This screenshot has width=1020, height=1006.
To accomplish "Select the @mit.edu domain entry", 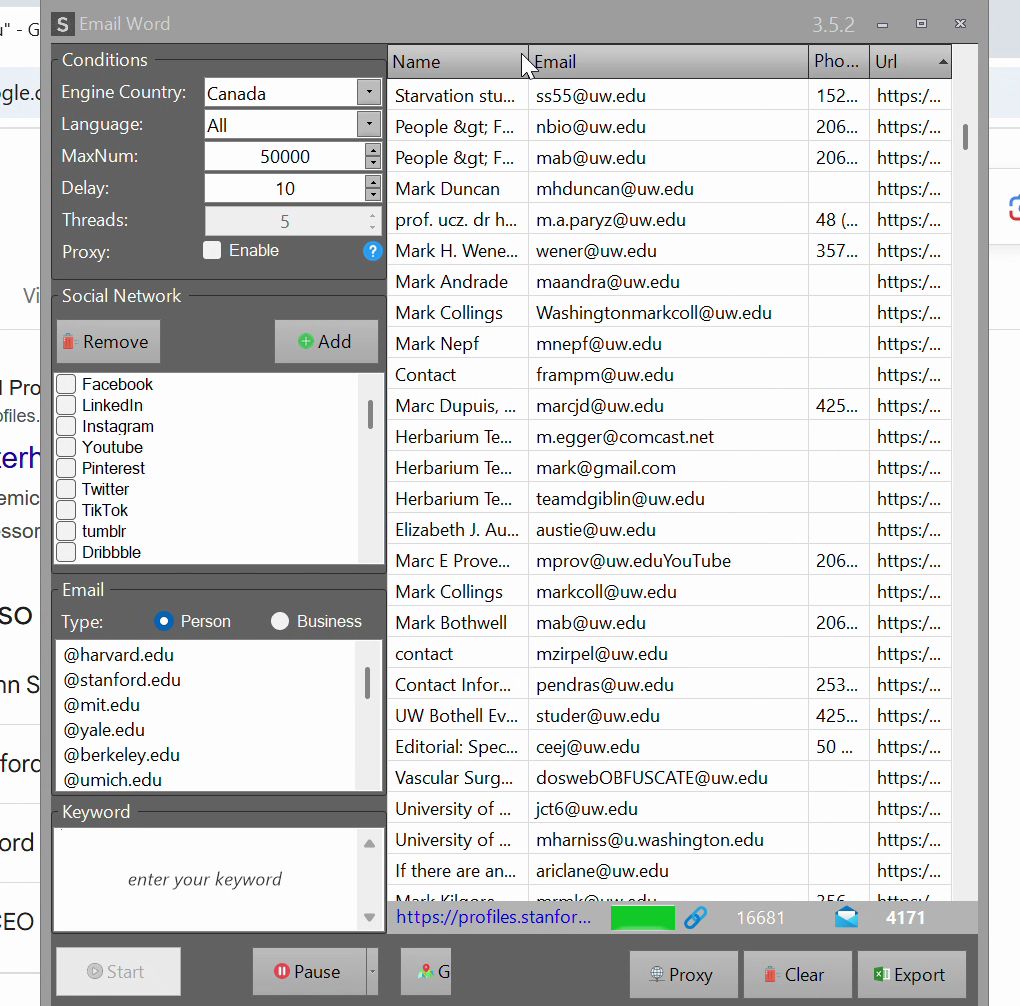I will pyautogui.click(x=101, y=705).
